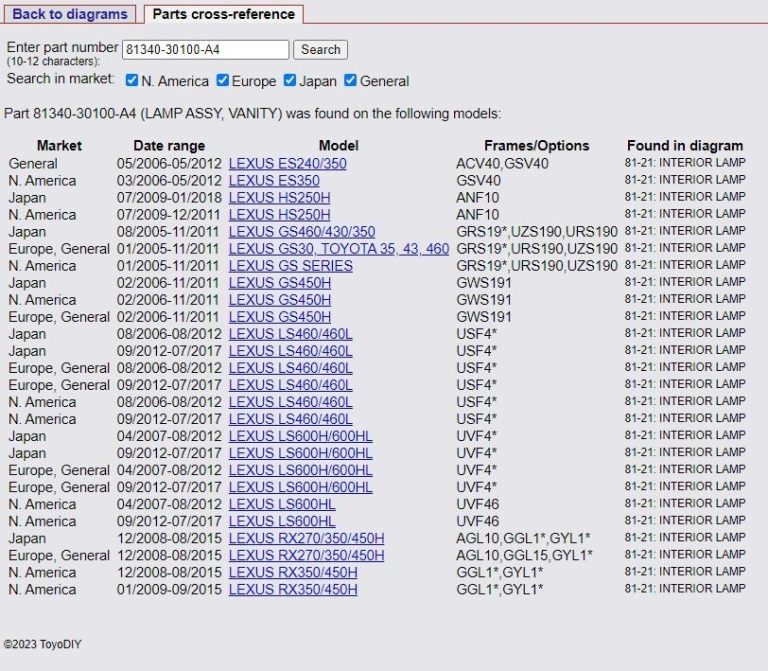
Task: Go to the Back to diagrams tab
Action: [x=70, y=14]
